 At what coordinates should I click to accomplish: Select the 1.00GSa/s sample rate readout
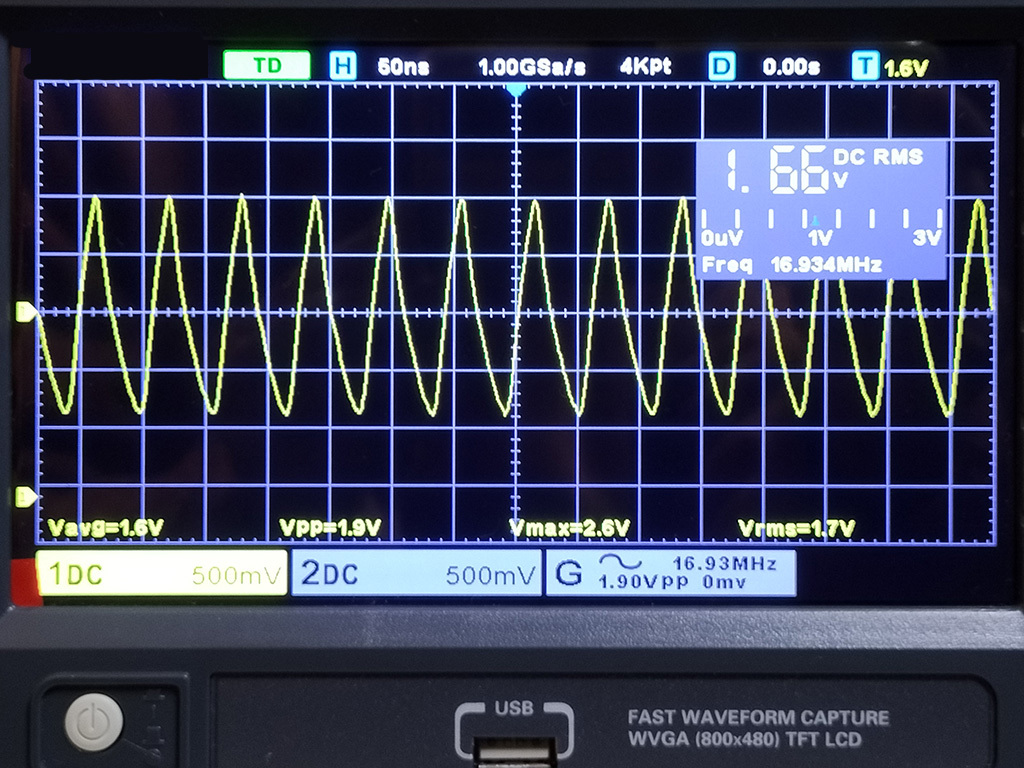pyautogui.click(x=532, y=67)
